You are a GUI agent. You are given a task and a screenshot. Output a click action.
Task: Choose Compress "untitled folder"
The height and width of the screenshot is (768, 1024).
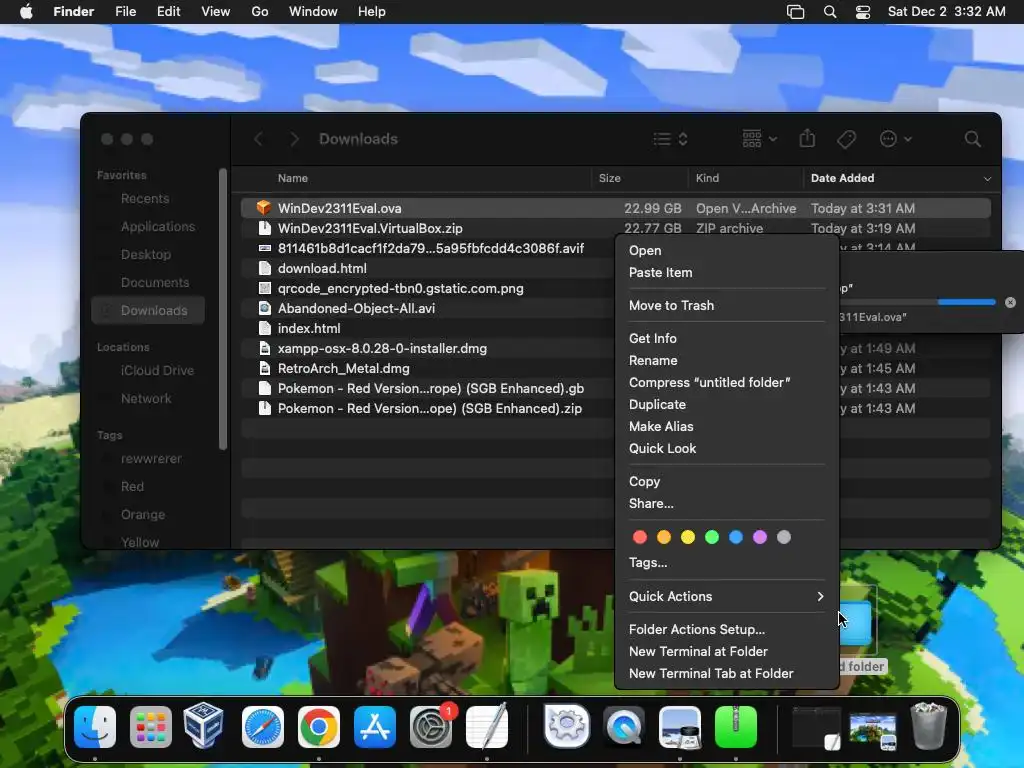[709, 383]
